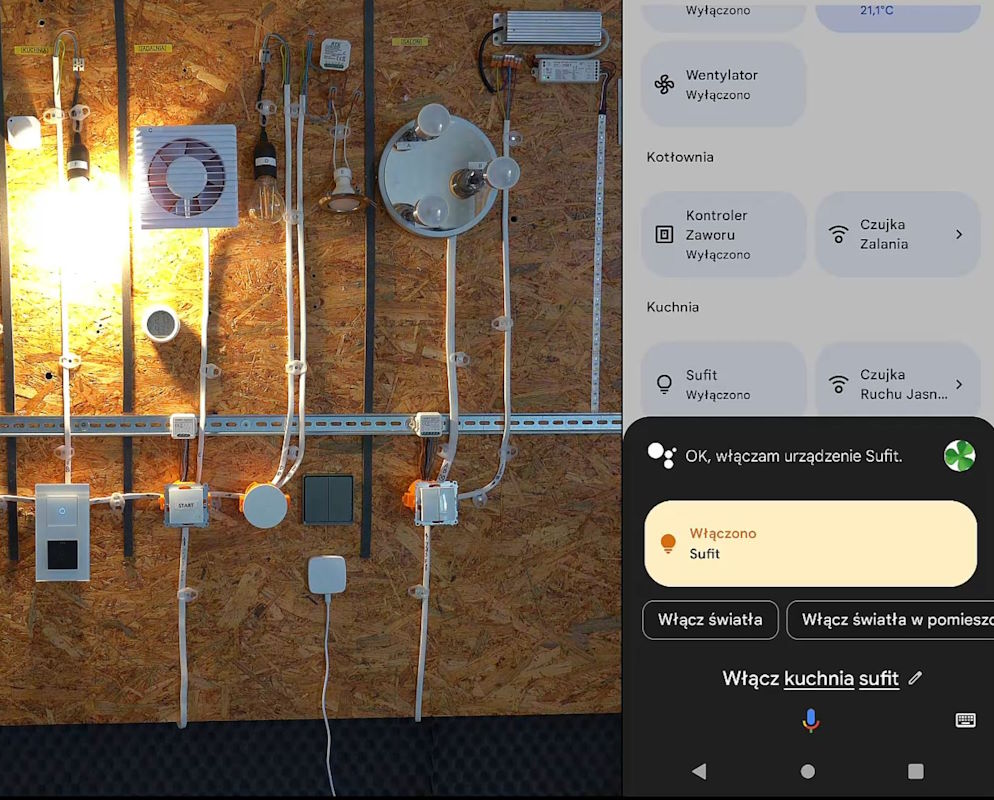The image size is (994, 800).
Task: Expand the Czujka Zalania chevron
Action: pyautogui.click(x=959, y=234)
